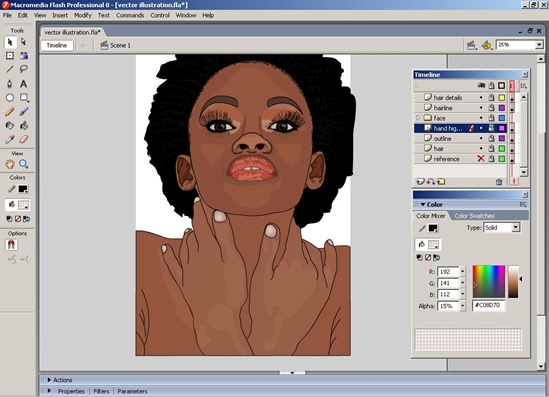Open the Color panel options menu
This screenshot has width=549, height=397.
coord(523,204)
